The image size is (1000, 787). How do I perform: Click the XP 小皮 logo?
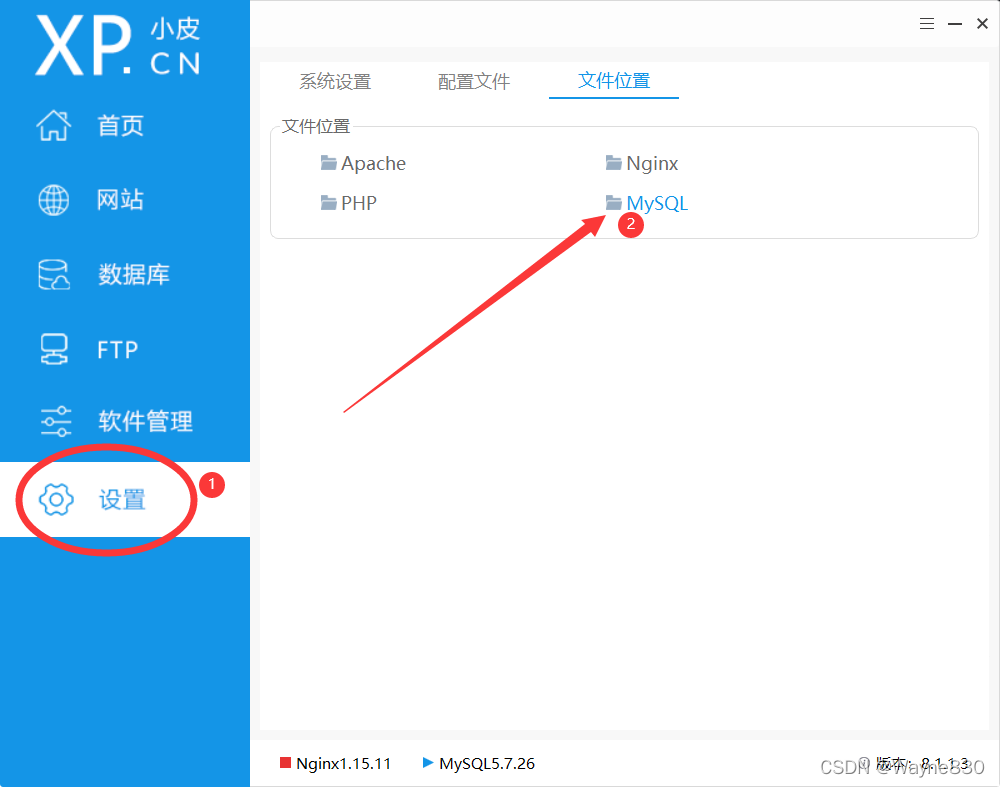point(119,45)
